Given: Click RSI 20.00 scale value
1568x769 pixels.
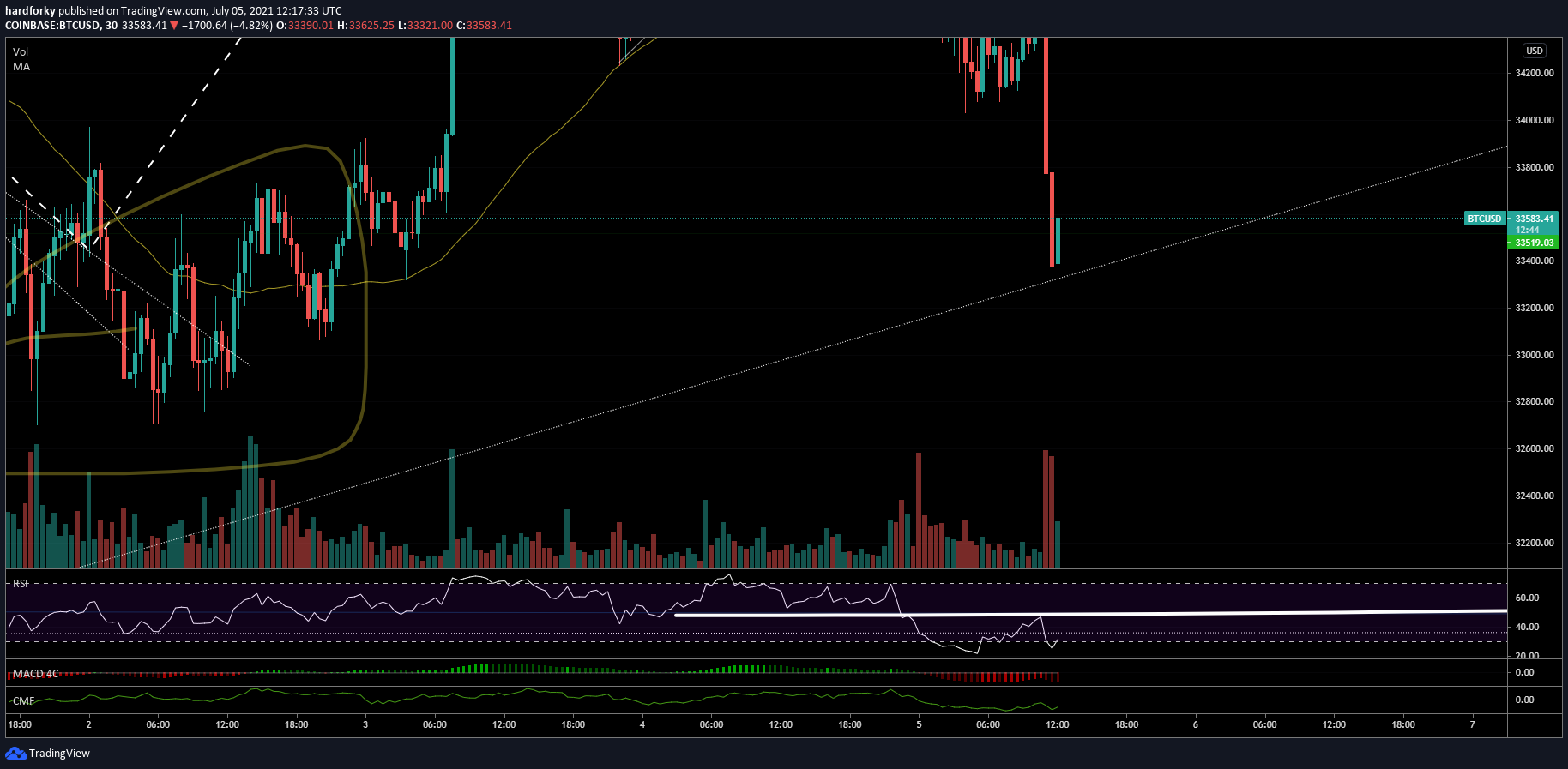Looking at the screenshot, I should [1528, 655].
